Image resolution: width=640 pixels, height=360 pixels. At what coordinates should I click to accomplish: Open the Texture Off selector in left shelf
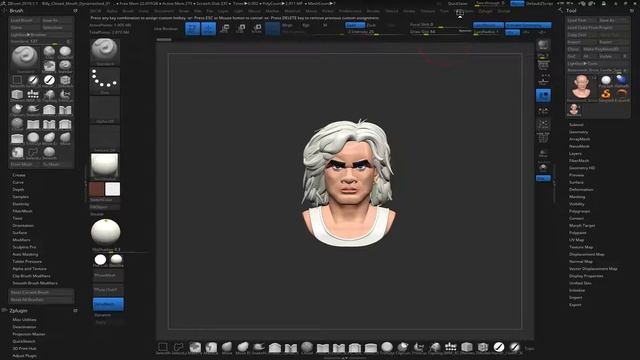point(105,138)
